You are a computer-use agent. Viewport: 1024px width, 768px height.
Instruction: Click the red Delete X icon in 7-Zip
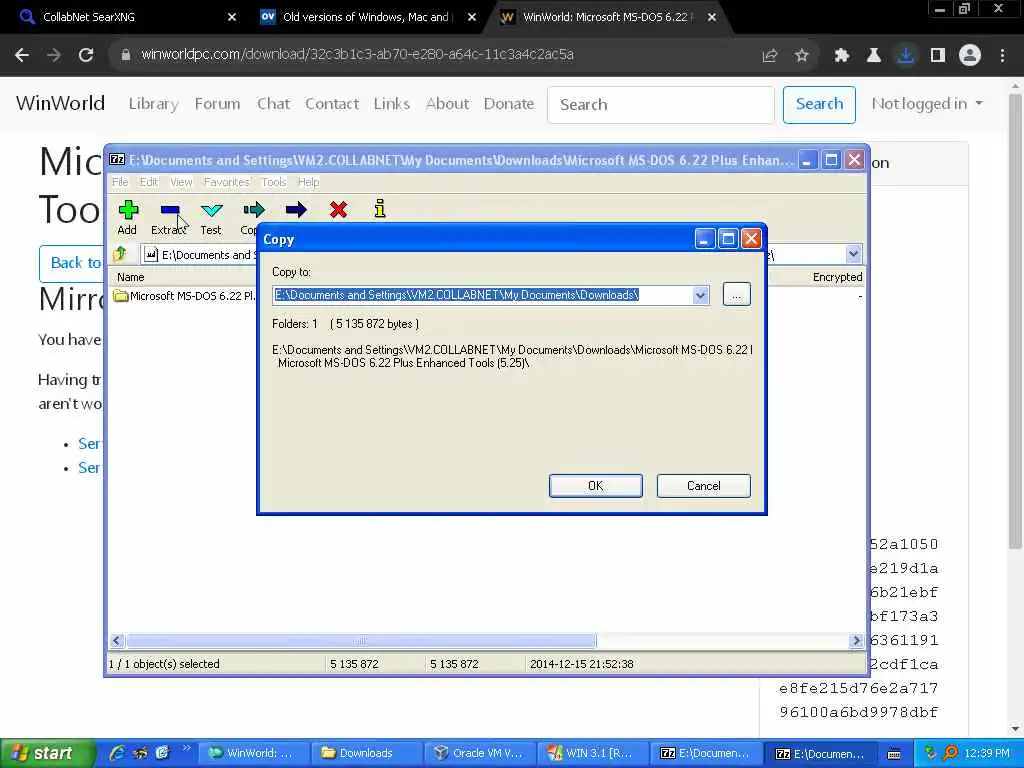coord(338,210)
